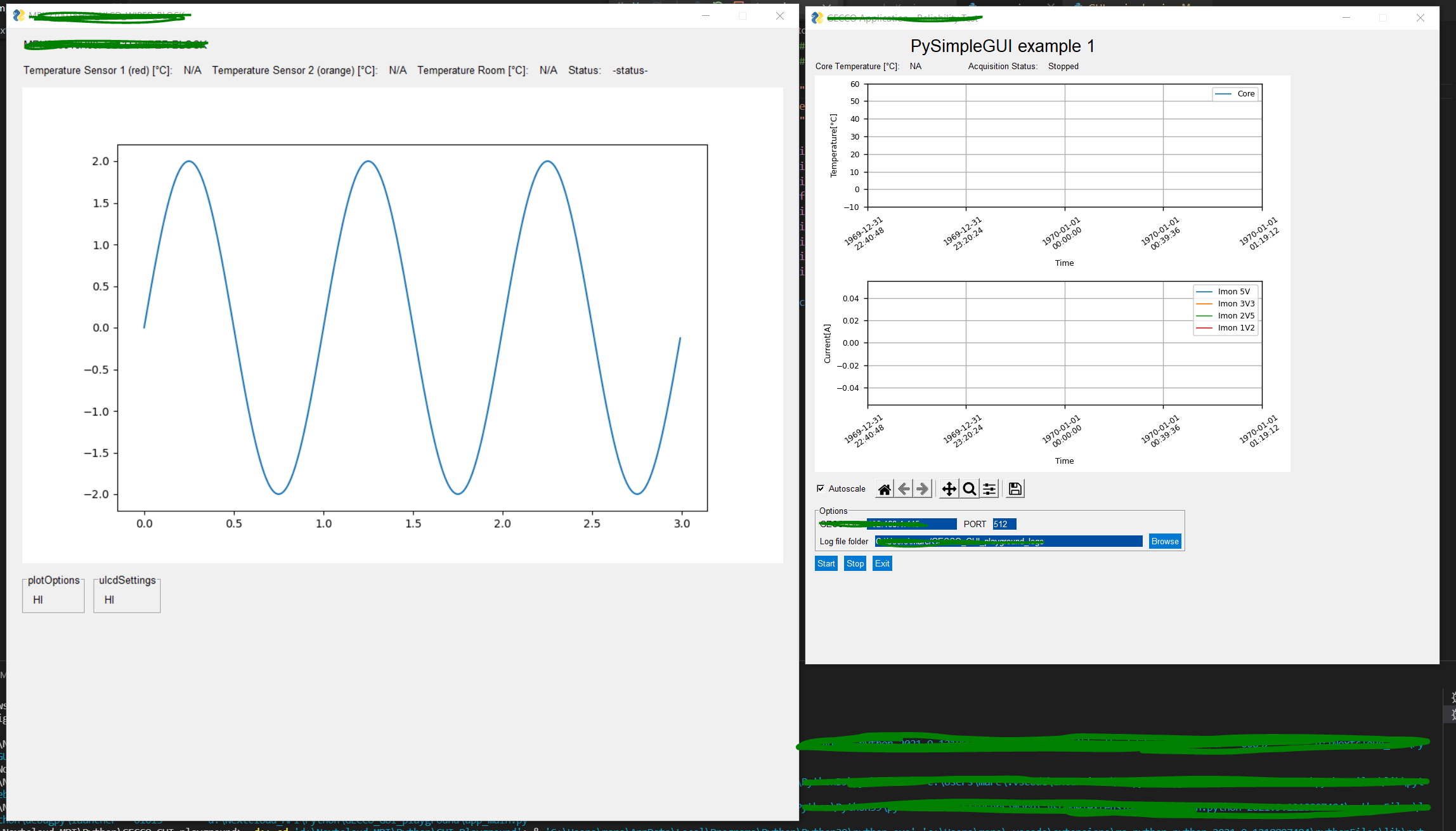Click the Log file folder path field
This screenshot has height=831, width=1456.
tap(1008, 540)
